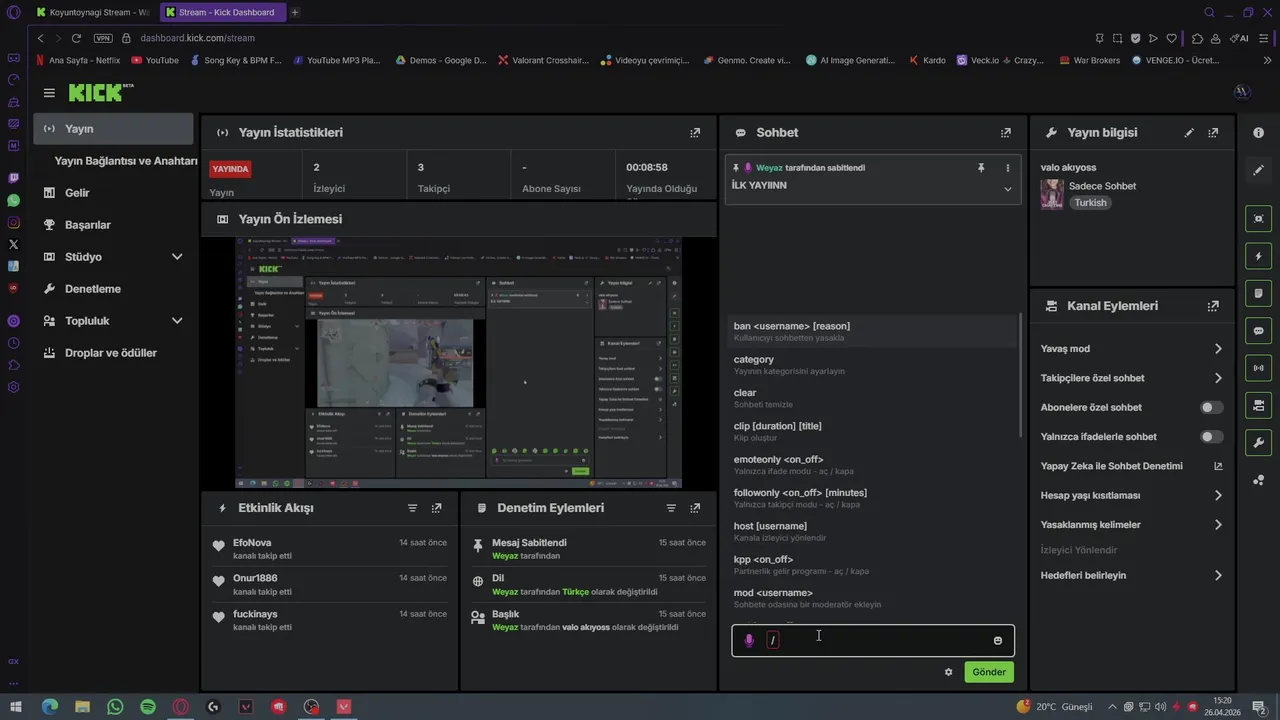Pop out the Yayın bilgisi panel
The image size is (1280, 720).
[x=1213, y=133]
